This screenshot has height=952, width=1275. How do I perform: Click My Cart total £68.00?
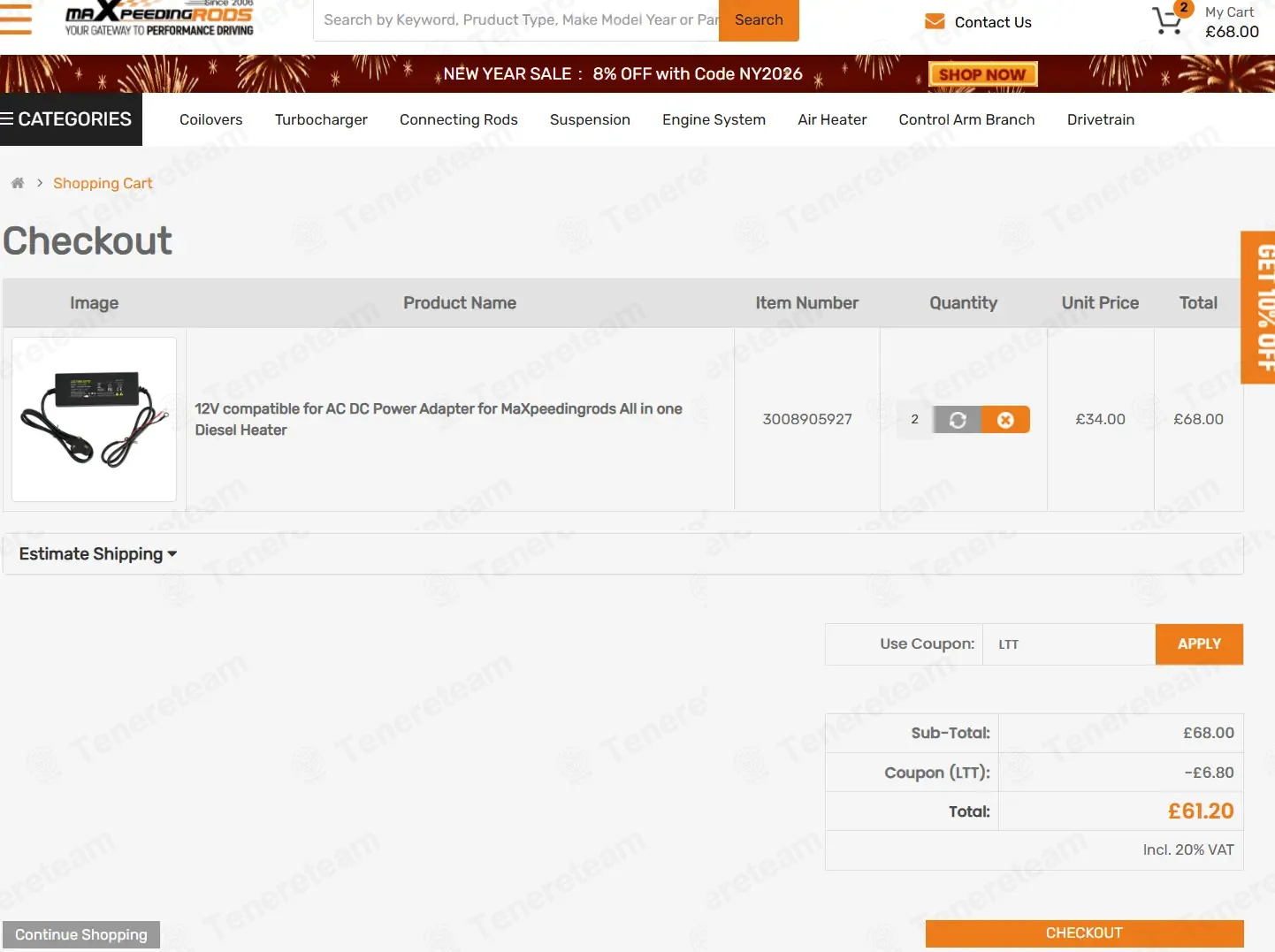coord(1232,32)
